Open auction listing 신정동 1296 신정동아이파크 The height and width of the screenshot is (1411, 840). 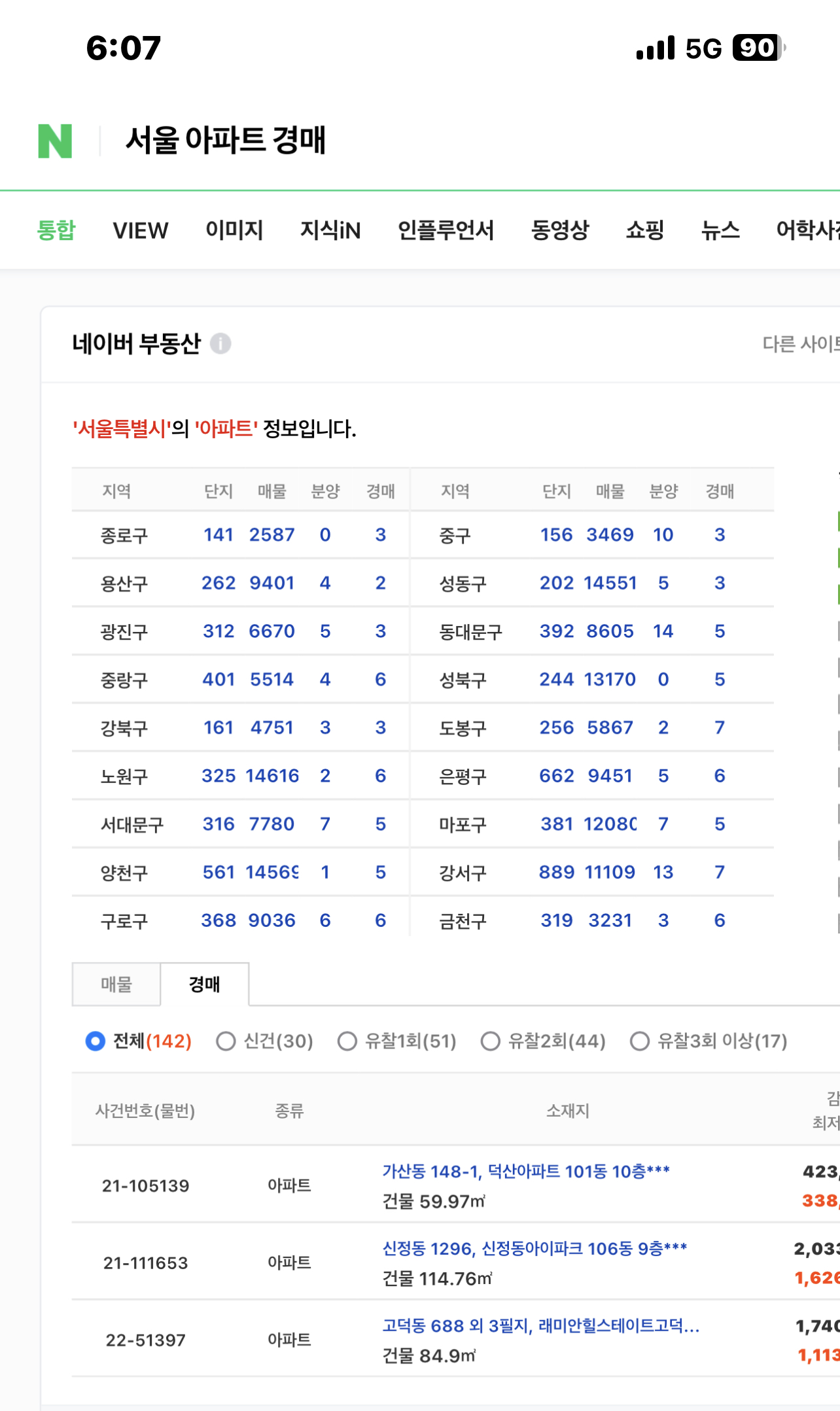(x=534, y=1248)
